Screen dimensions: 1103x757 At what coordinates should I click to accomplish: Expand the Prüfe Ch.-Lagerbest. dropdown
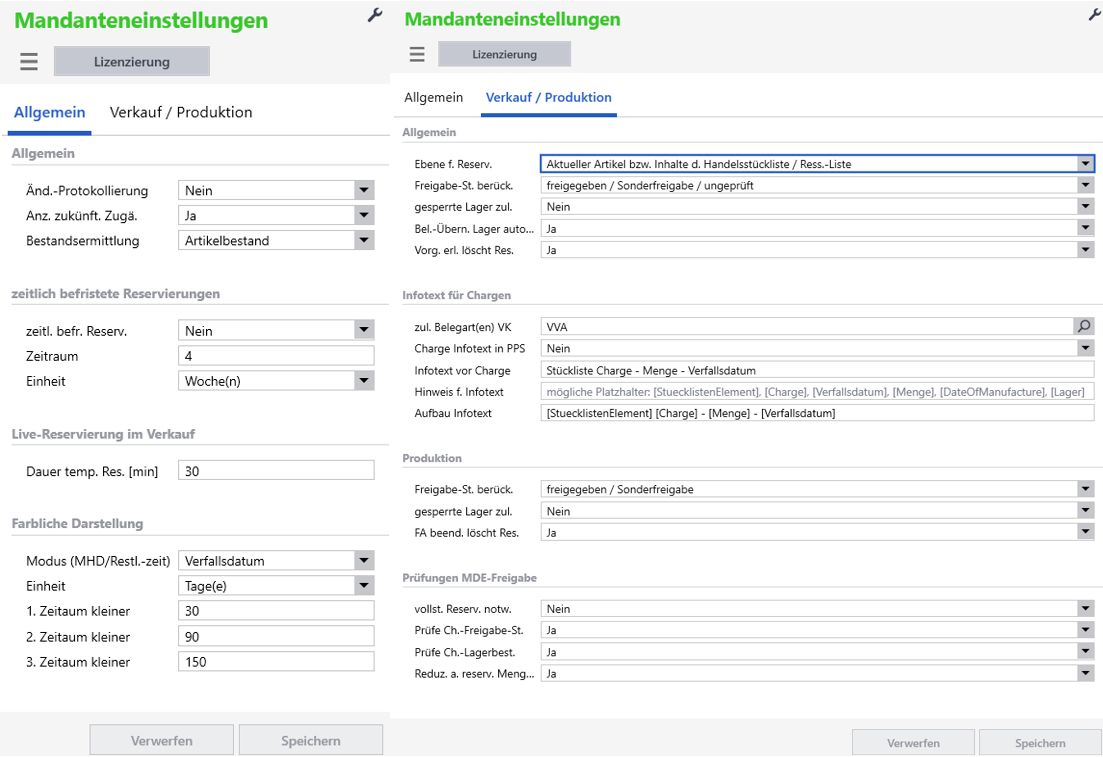[1085, 651]
